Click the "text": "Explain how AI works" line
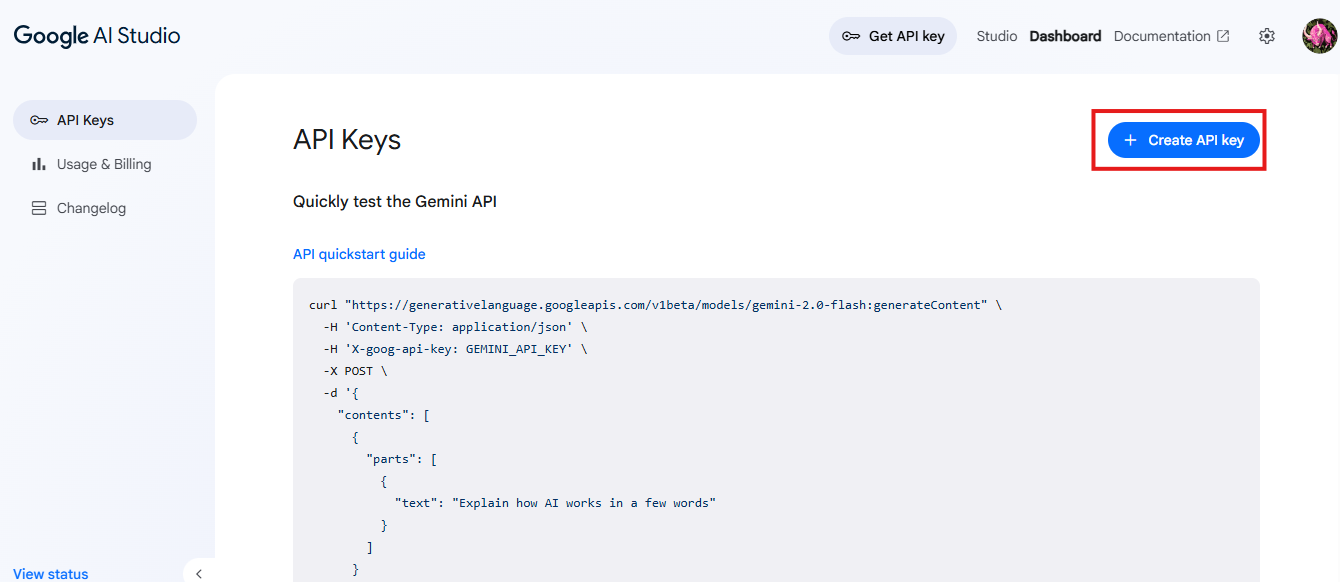 point(556,503)
